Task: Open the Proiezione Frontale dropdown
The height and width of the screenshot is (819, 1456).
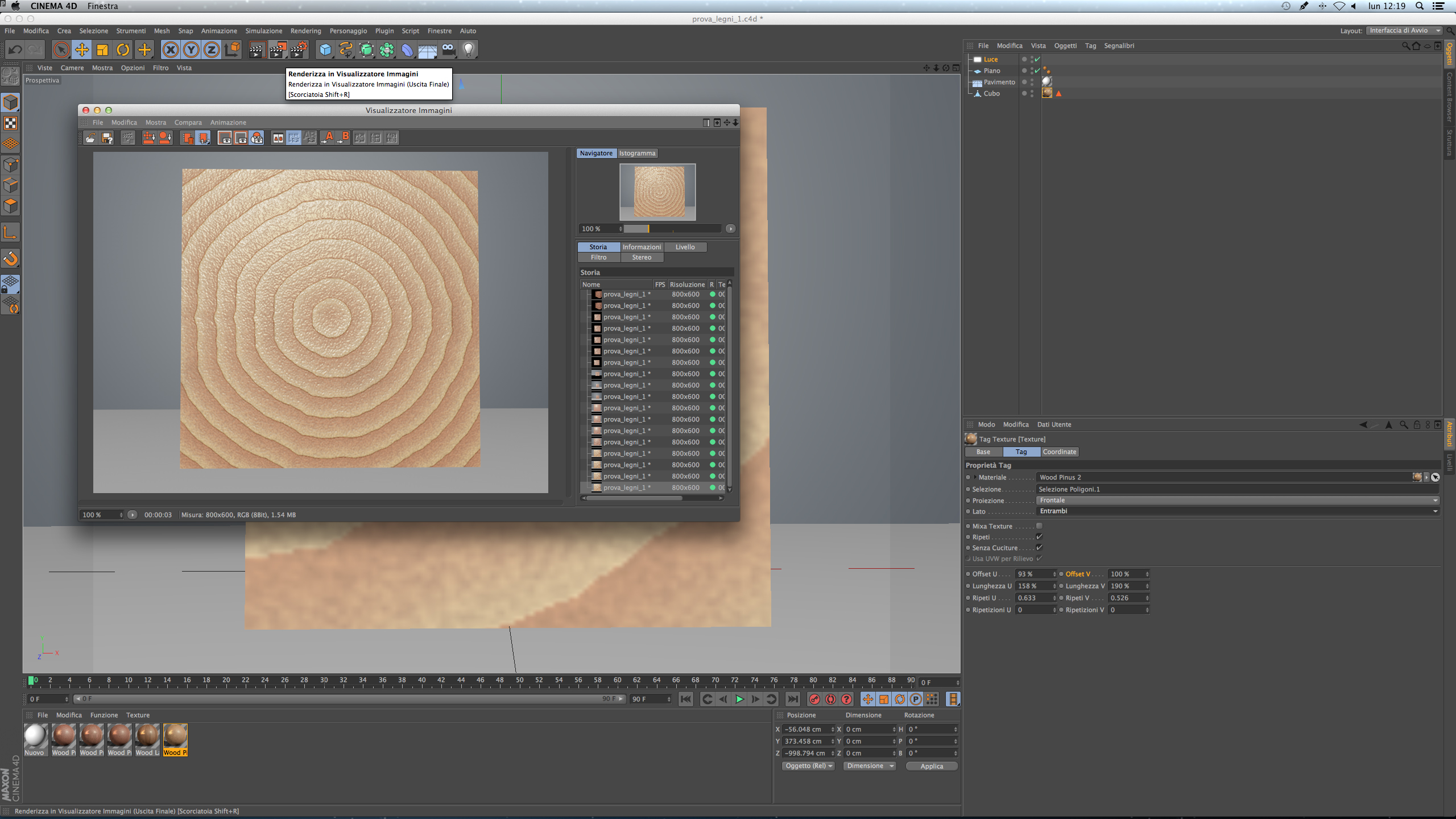Action: pos(1237,500)
